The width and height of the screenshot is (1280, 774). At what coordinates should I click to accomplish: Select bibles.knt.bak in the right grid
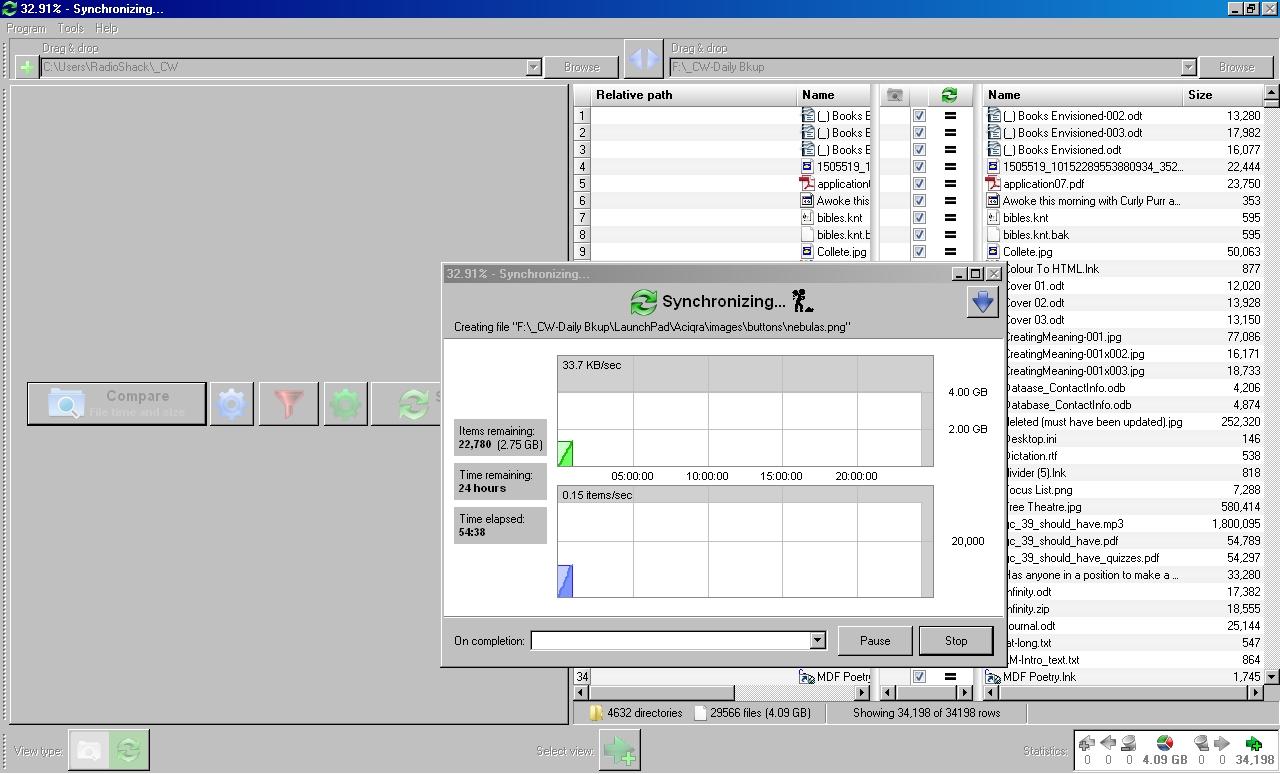(x=1036, y=235)
